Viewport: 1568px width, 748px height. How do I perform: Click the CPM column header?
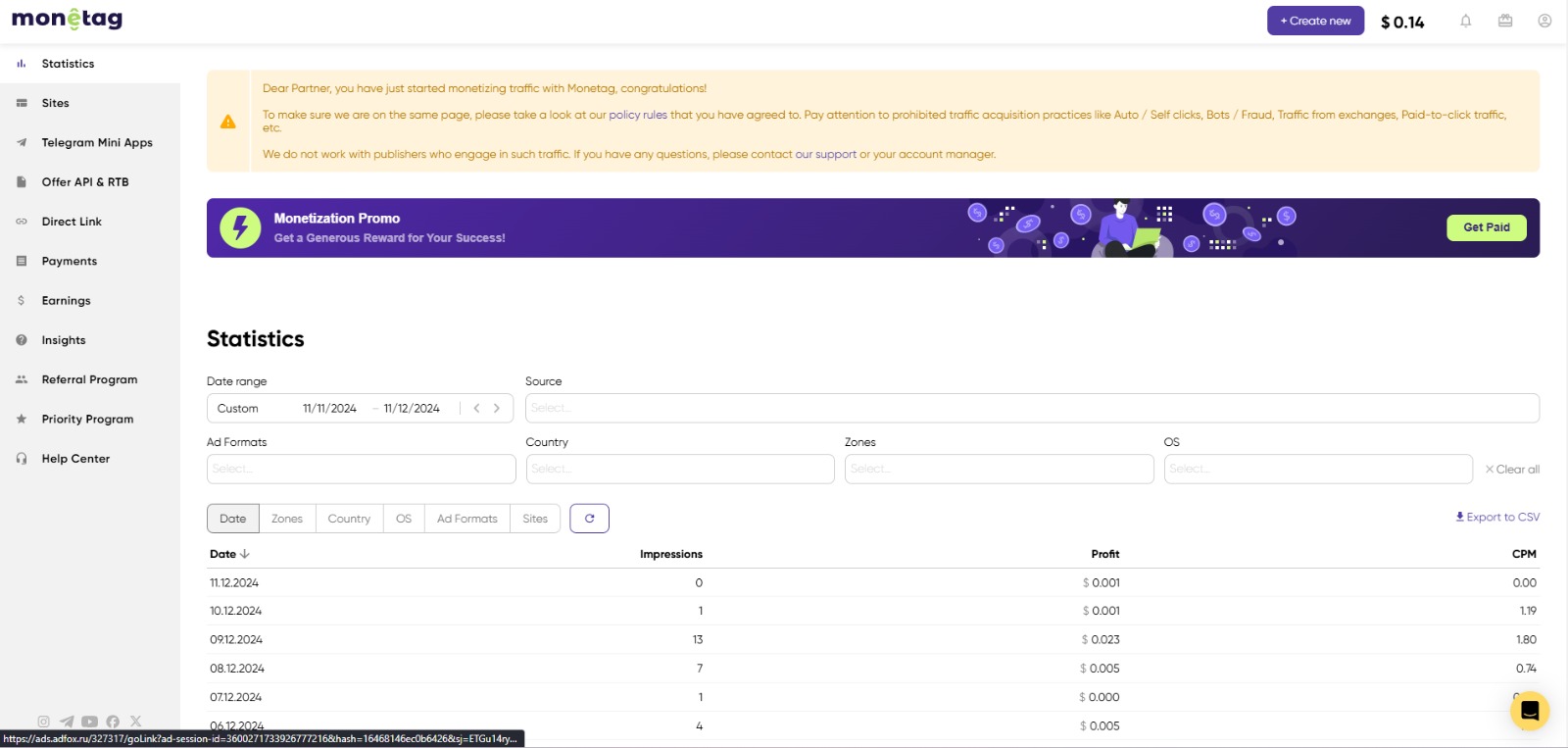[x=1524, y=554]
